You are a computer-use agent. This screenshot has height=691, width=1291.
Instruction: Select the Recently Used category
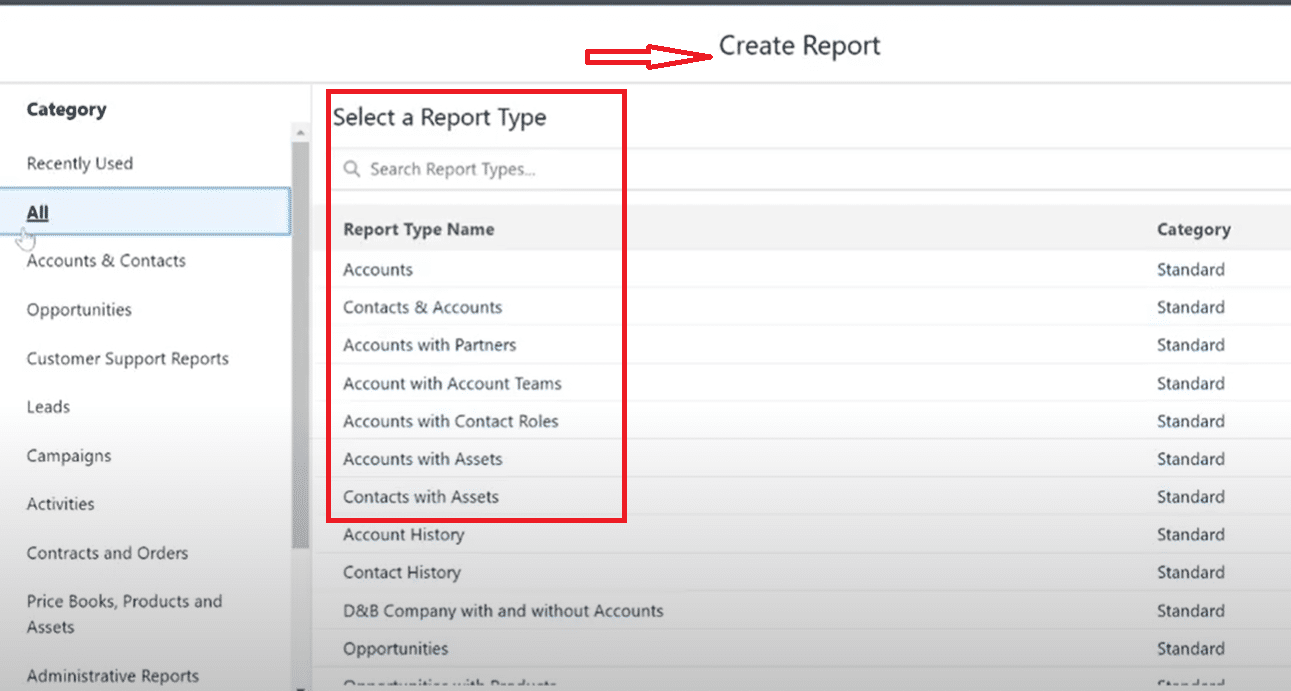click(x=80, y=163)
